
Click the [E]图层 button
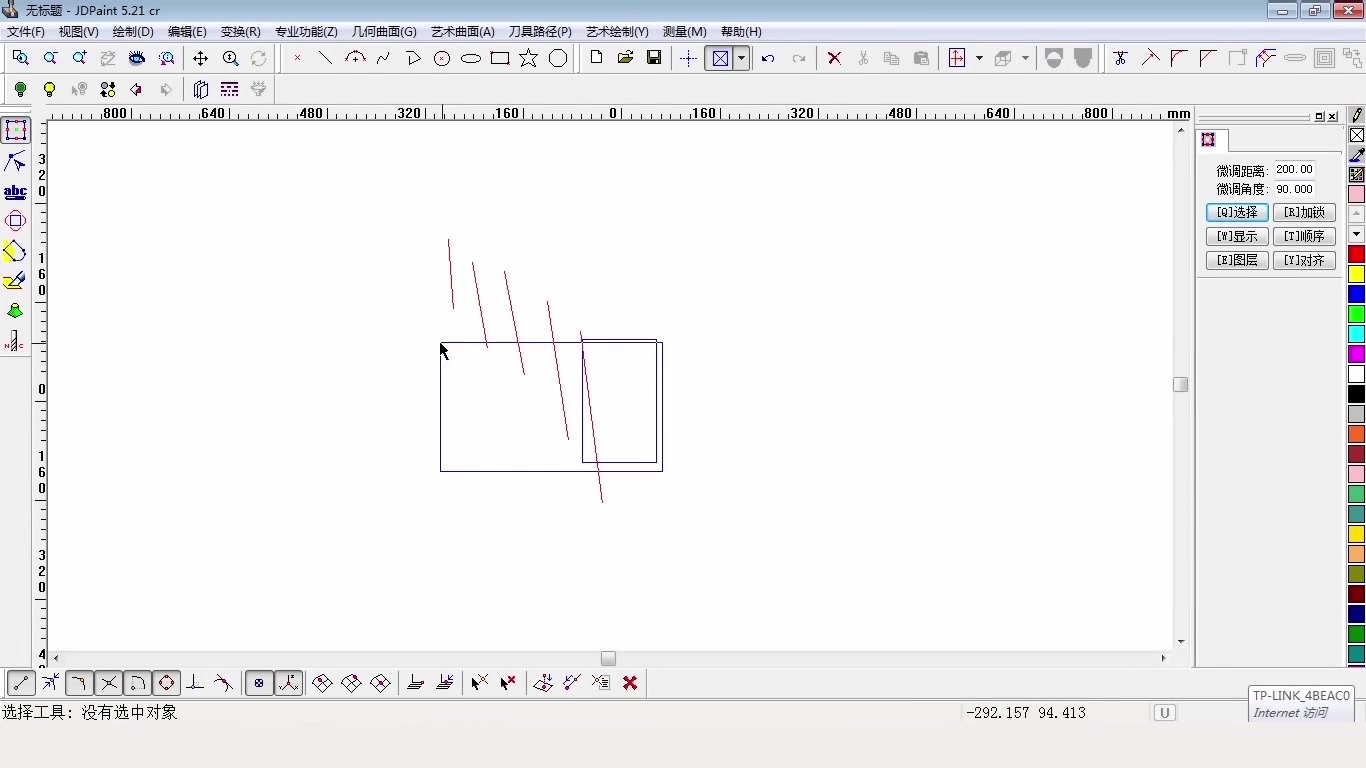coord(1237,260)
